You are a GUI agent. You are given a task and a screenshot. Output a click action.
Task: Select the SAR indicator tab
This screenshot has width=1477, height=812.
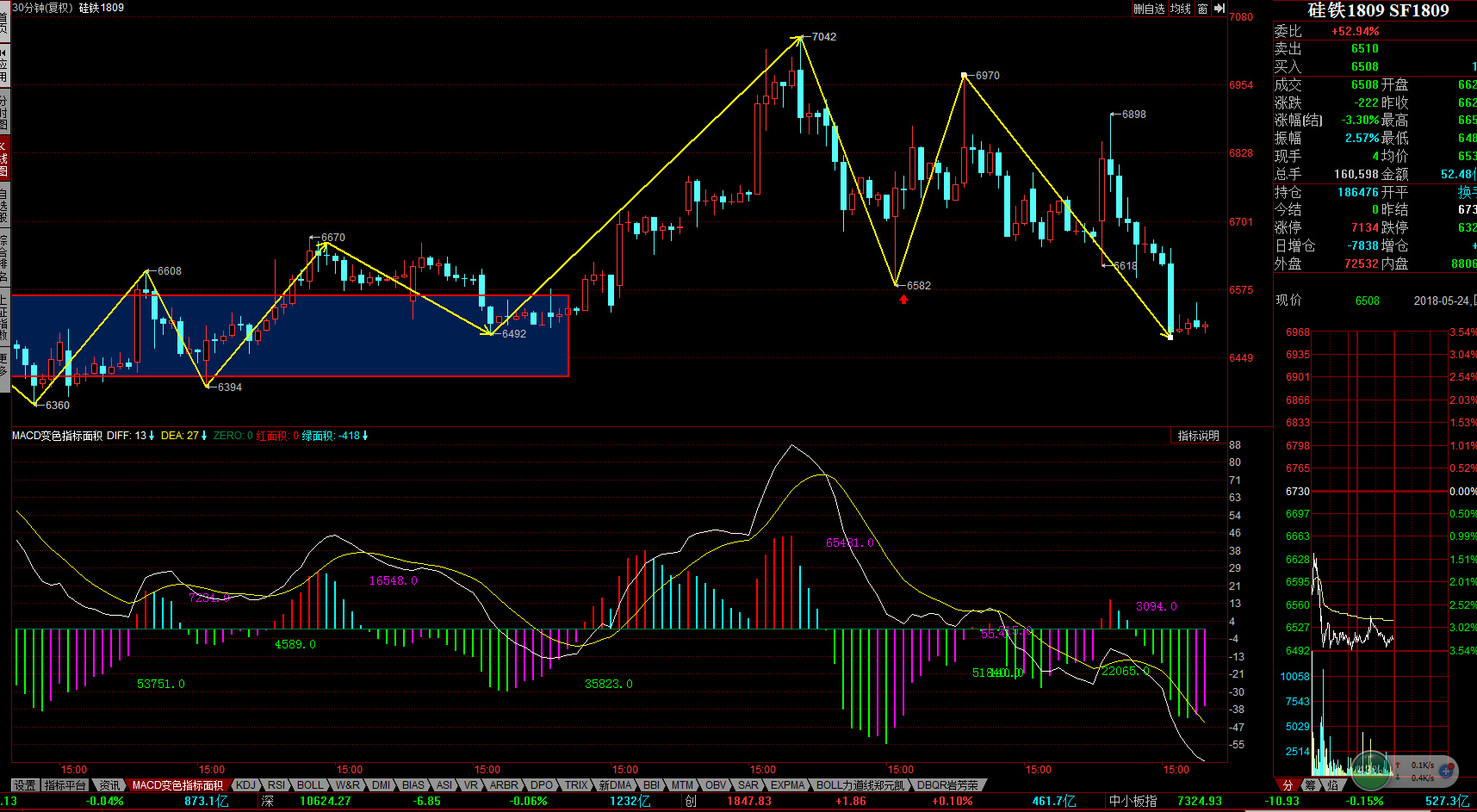click(749, 785)
